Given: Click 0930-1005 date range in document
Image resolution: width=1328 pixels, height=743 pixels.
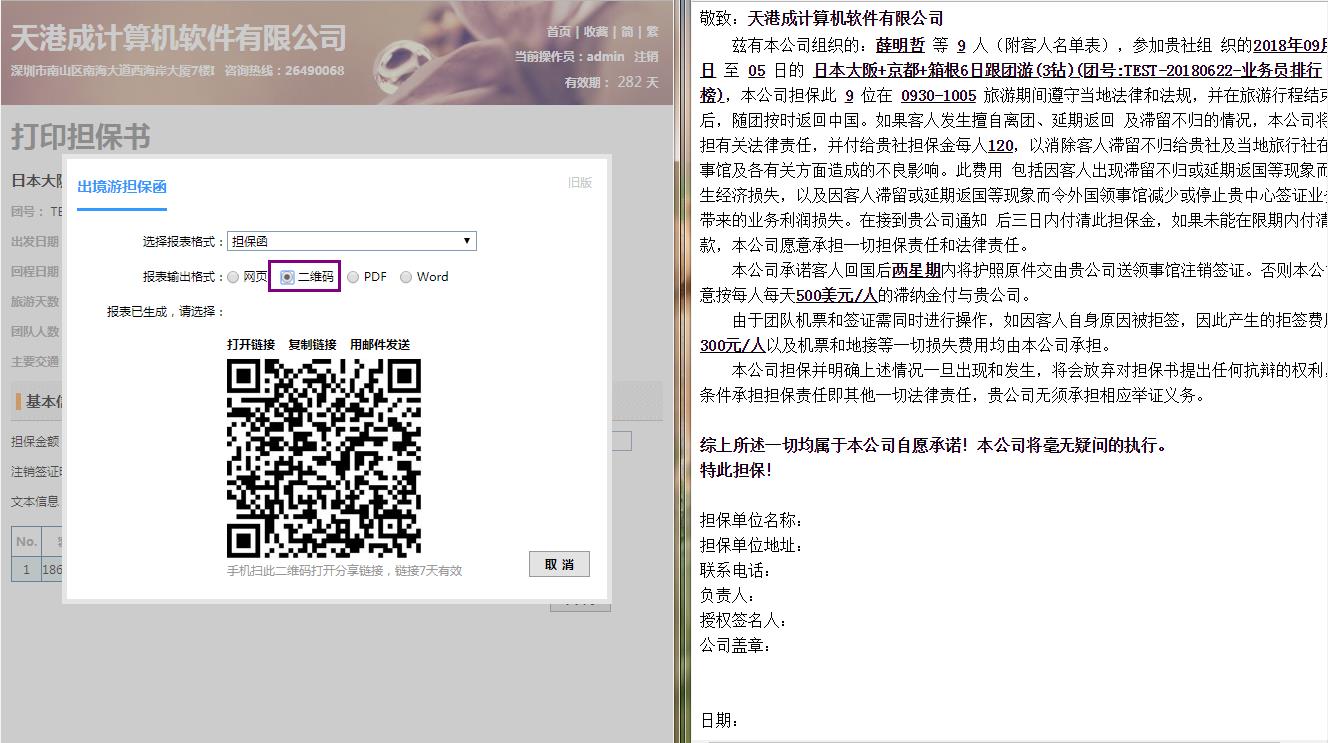Looking at the screenshot, I should [x=938, y=96].
